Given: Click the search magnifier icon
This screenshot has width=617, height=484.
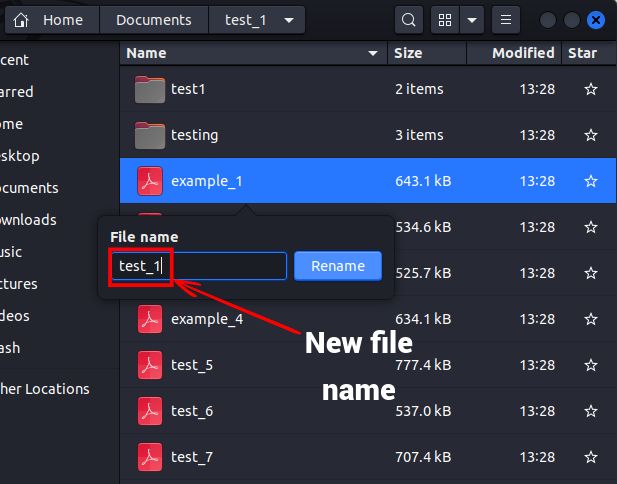Looking at the screenshot, I should 408,20.
